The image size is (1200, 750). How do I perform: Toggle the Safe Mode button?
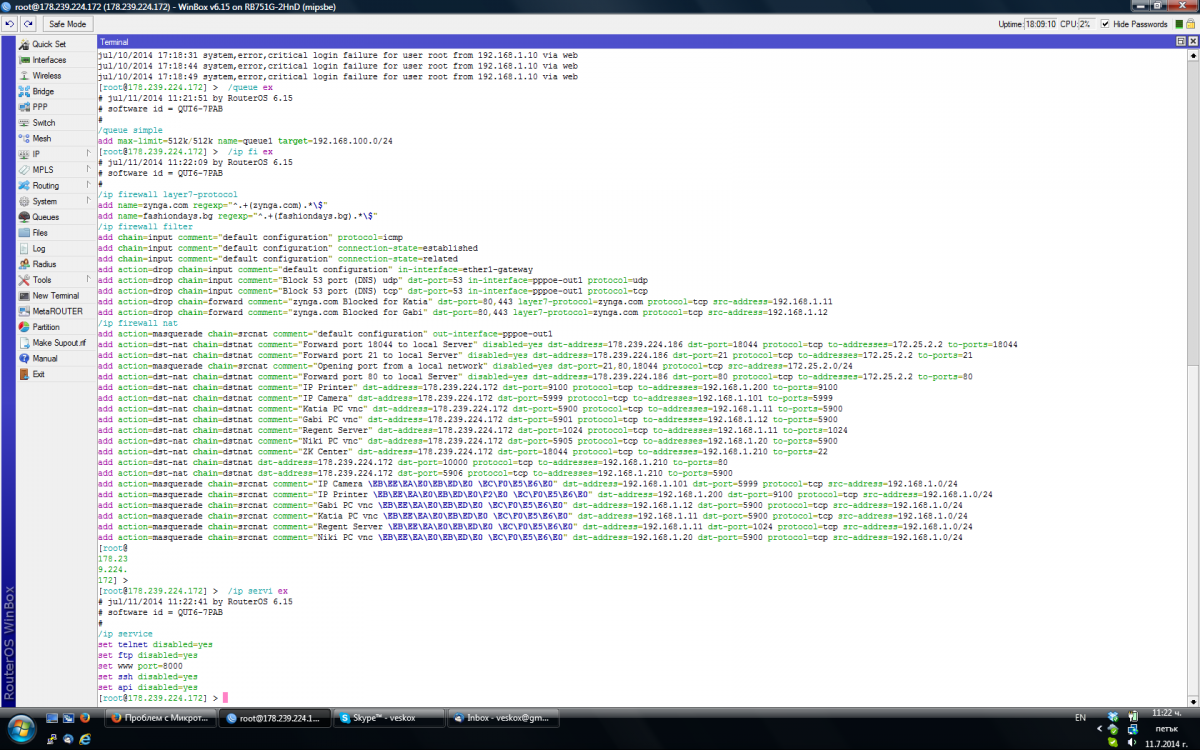pos(68,23)
